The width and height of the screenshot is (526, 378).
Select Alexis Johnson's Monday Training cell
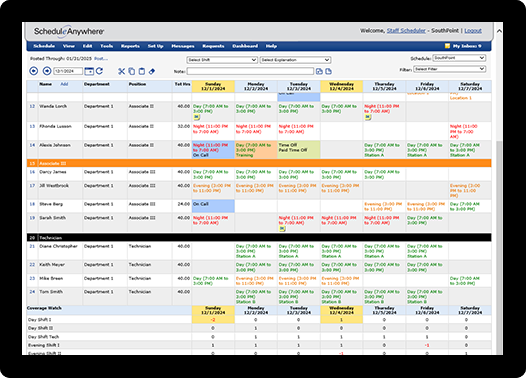pyautogui.click(x=256, y=150)
